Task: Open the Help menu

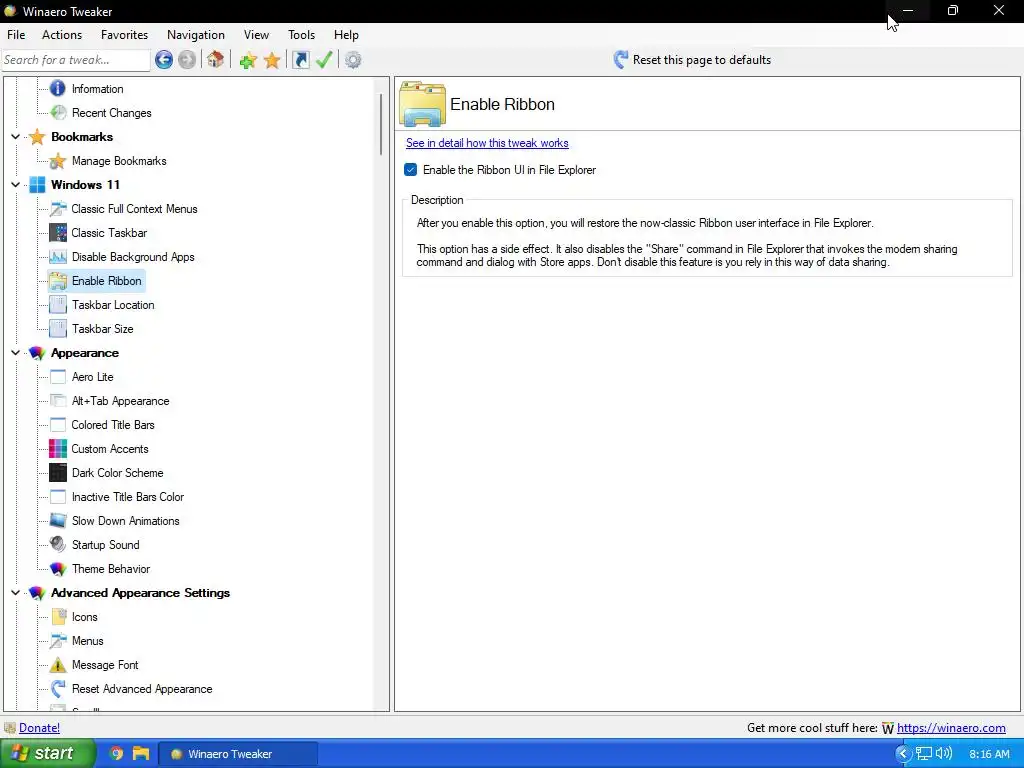Action: pyautogui.click(x=346, y=35)
